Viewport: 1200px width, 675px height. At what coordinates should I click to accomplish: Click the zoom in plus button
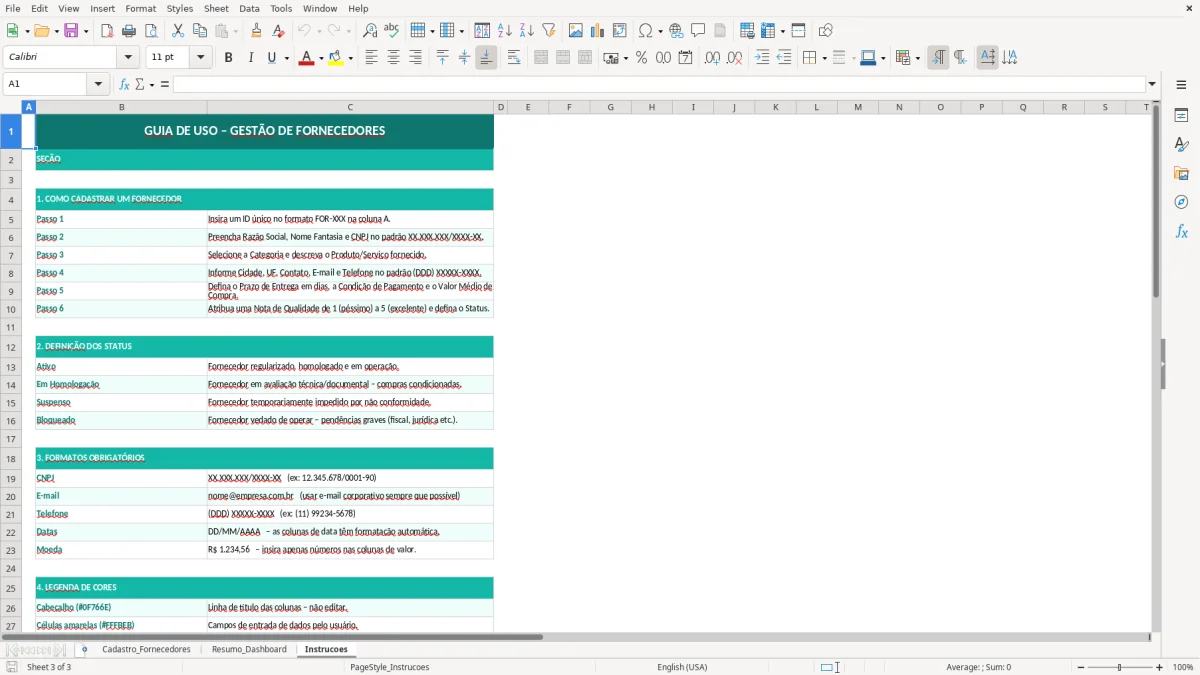coord(1160,667)
